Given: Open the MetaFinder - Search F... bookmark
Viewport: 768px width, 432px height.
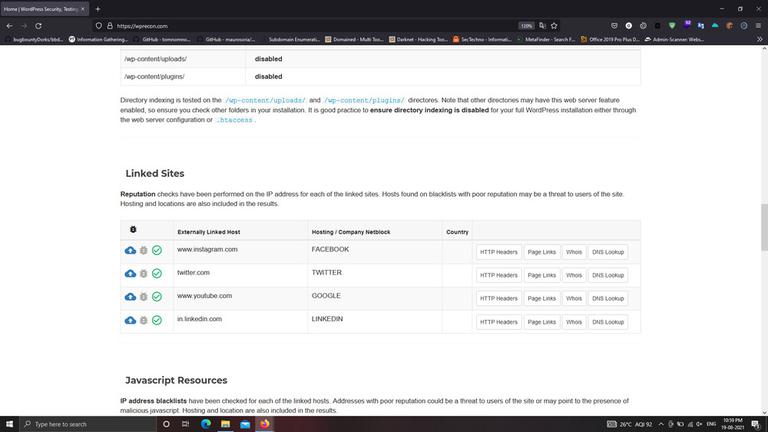Looking at the screenshot, I should [546, 39].
